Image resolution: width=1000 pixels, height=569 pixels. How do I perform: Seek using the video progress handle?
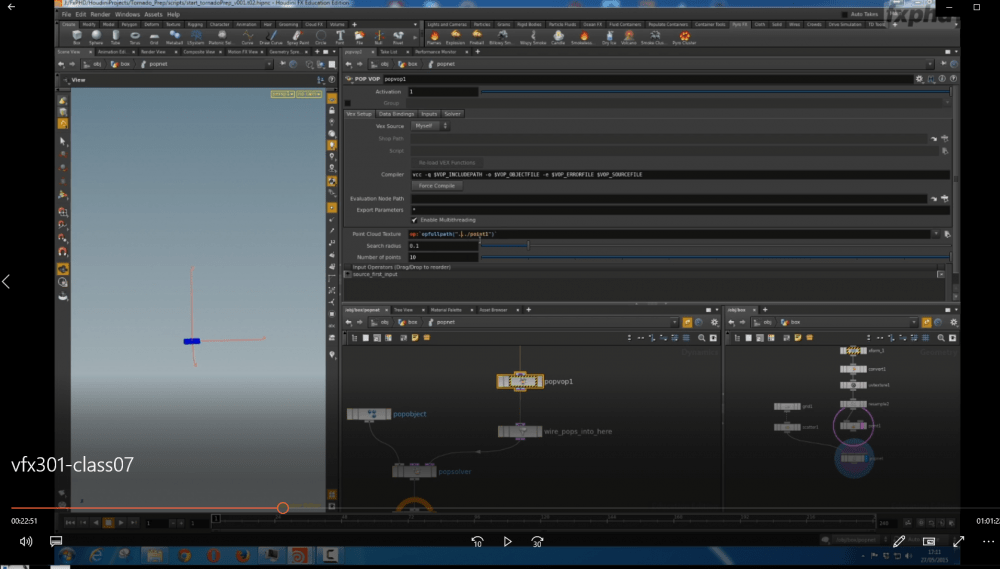[x=283, y=508]
